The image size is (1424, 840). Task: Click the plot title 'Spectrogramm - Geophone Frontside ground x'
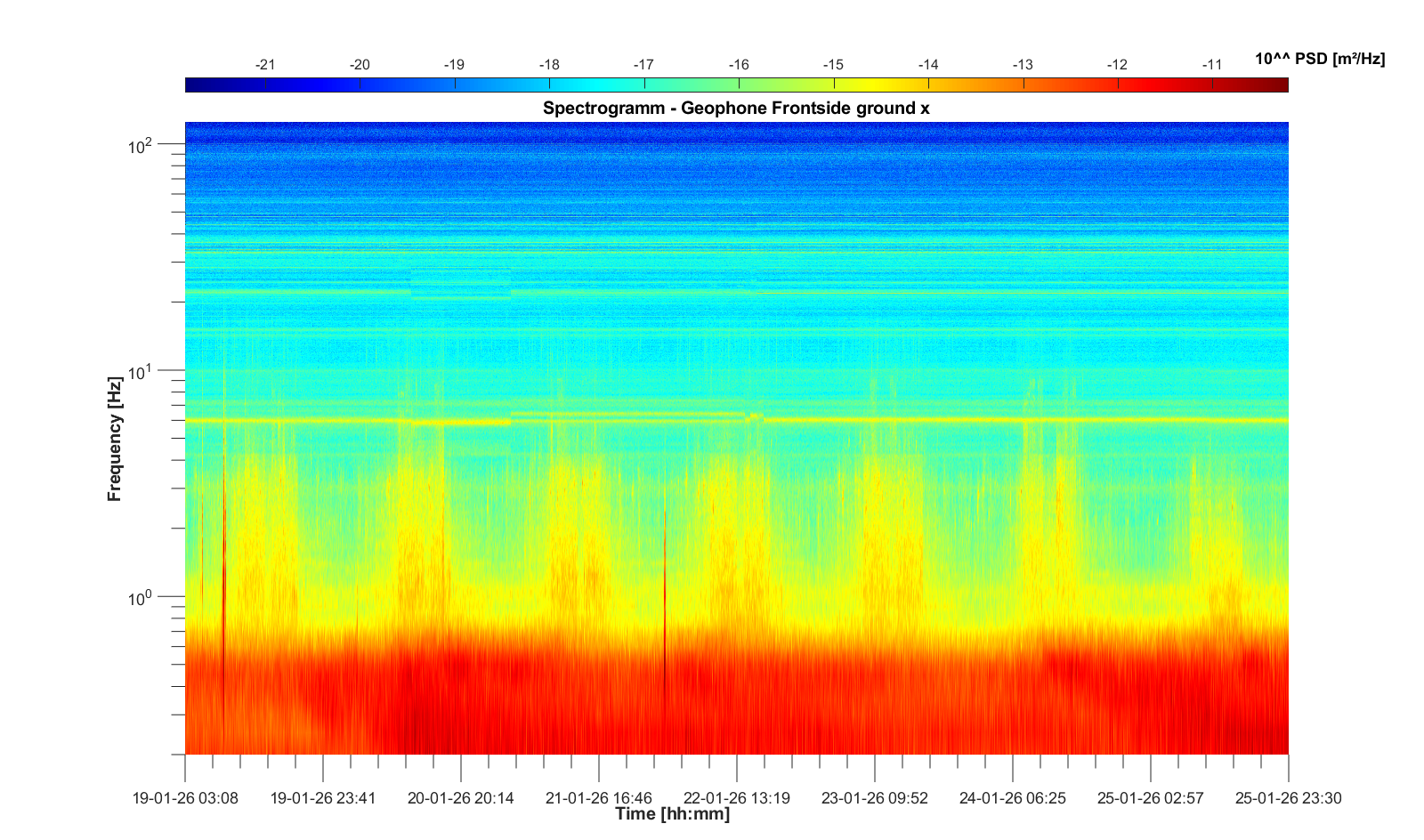[x=736, y=109]
